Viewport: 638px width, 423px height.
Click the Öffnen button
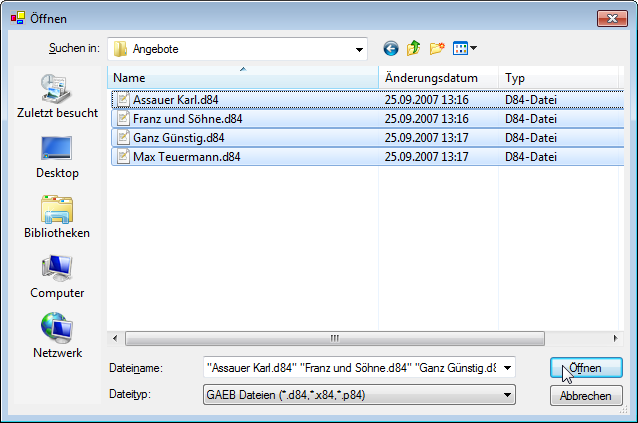pos(586,368)
